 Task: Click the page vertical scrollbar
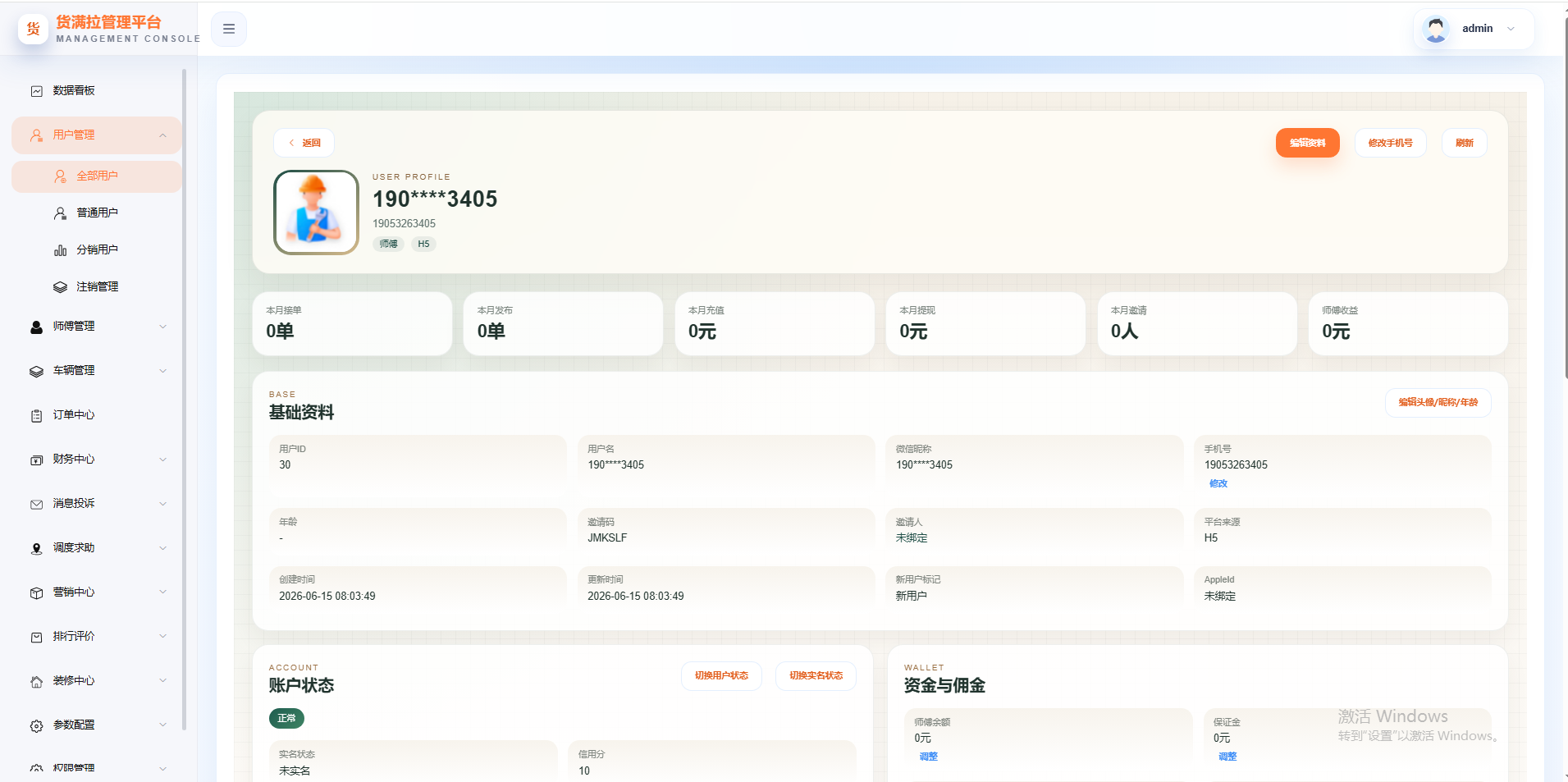[1566, 197]
